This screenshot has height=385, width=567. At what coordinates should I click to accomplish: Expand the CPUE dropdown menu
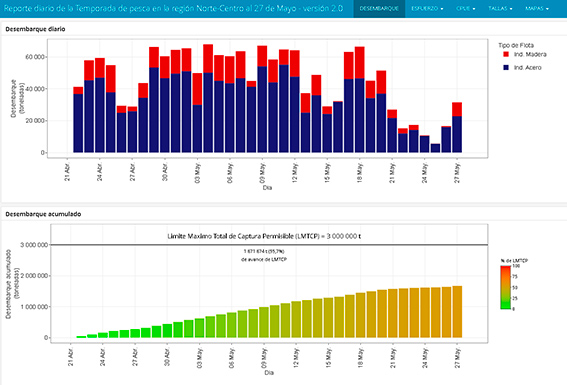(x=465, y=9)
